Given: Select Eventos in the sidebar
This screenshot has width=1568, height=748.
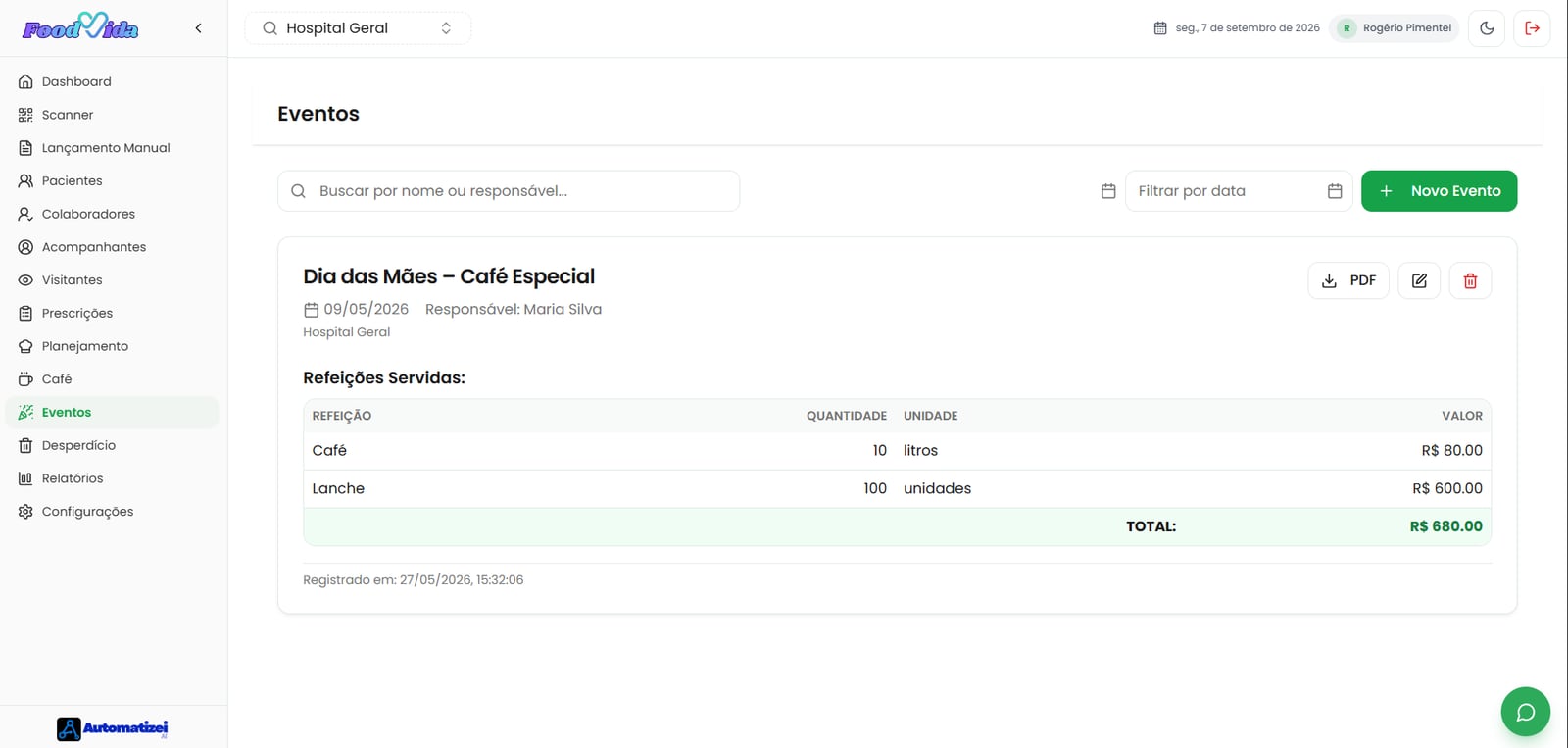Looking at the screenshot, I should tap(112, 413).
